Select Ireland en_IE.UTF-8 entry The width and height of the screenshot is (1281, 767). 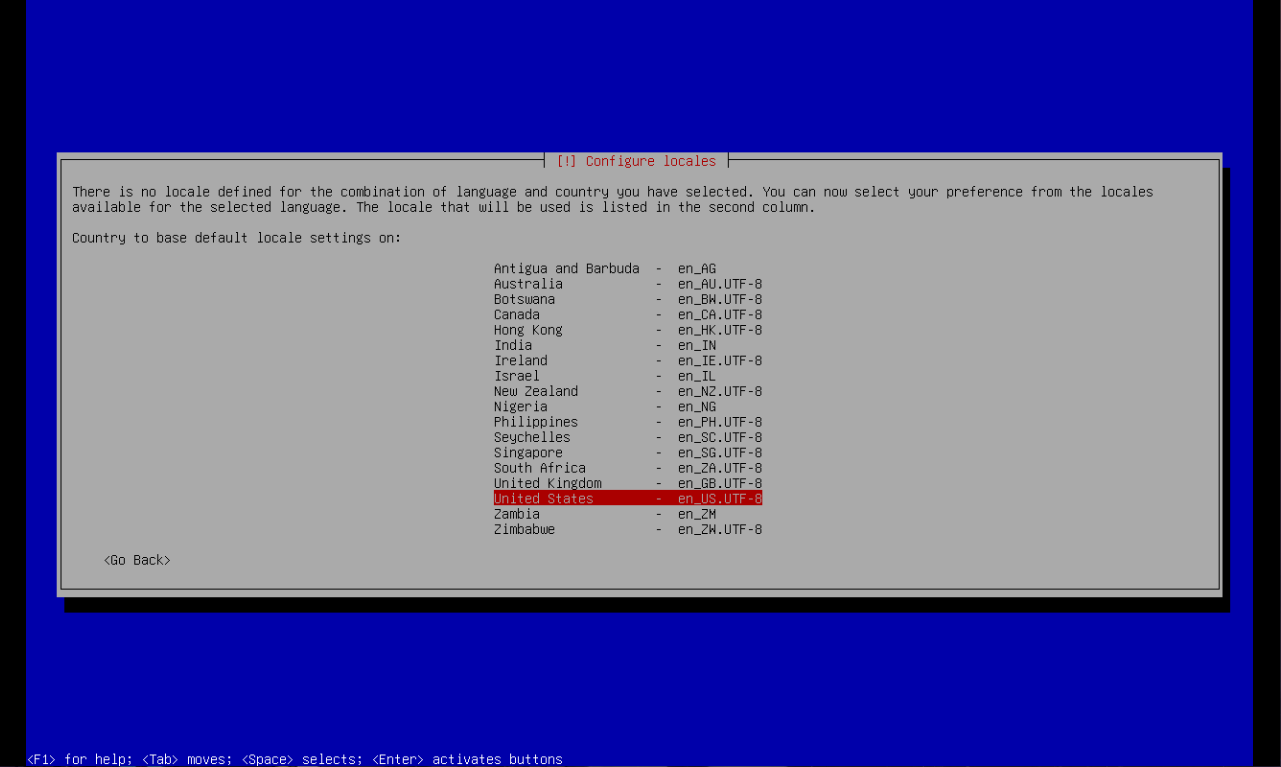coord(627,361)
